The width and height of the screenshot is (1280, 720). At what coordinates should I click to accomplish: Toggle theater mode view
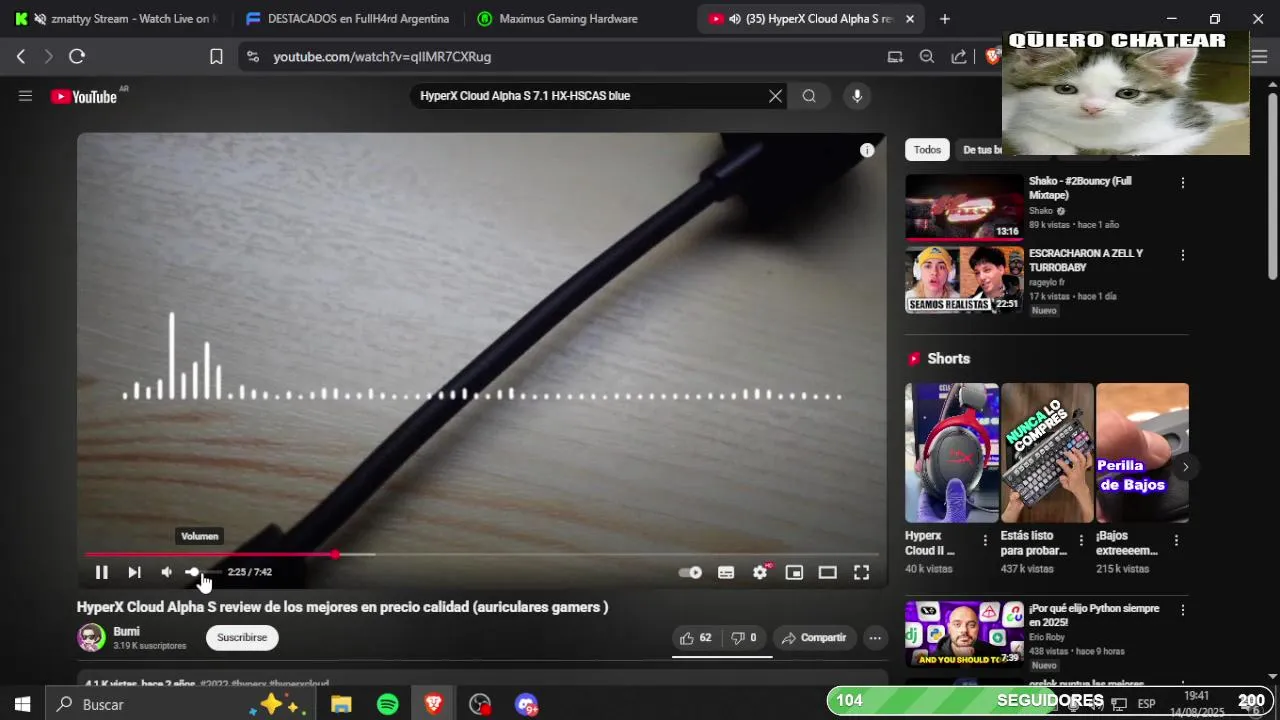(x=827, y=572)
